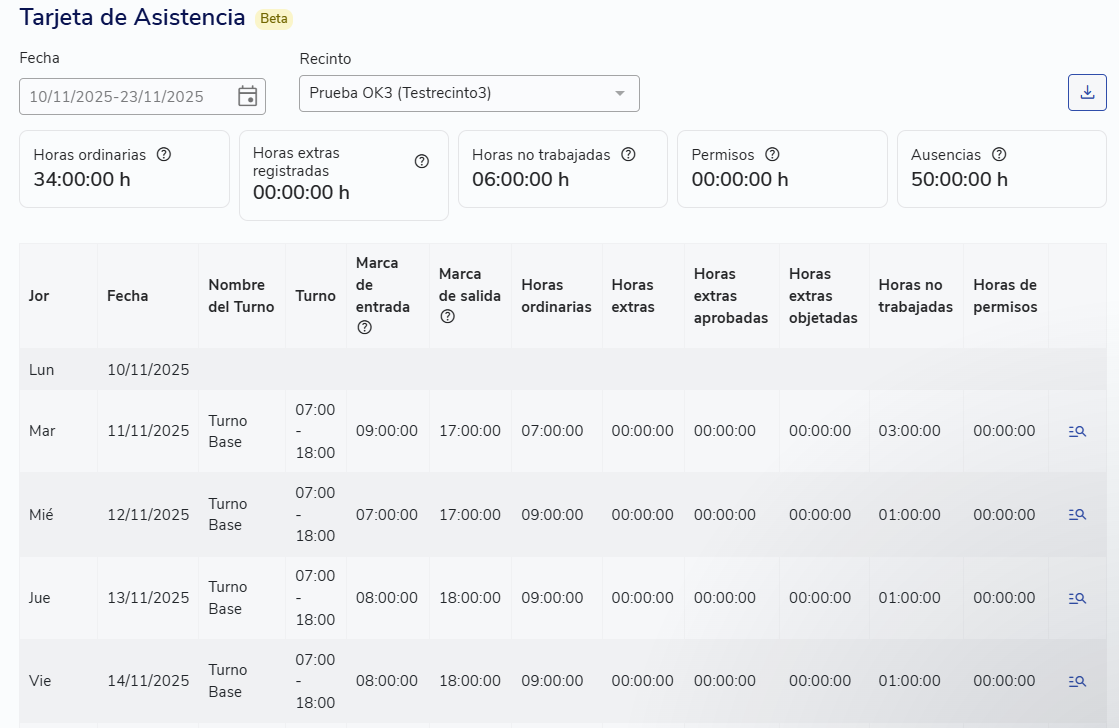Open detail view for 13/11/2025 row
Screen dimensions: 1119x728
click(1077, 598)
